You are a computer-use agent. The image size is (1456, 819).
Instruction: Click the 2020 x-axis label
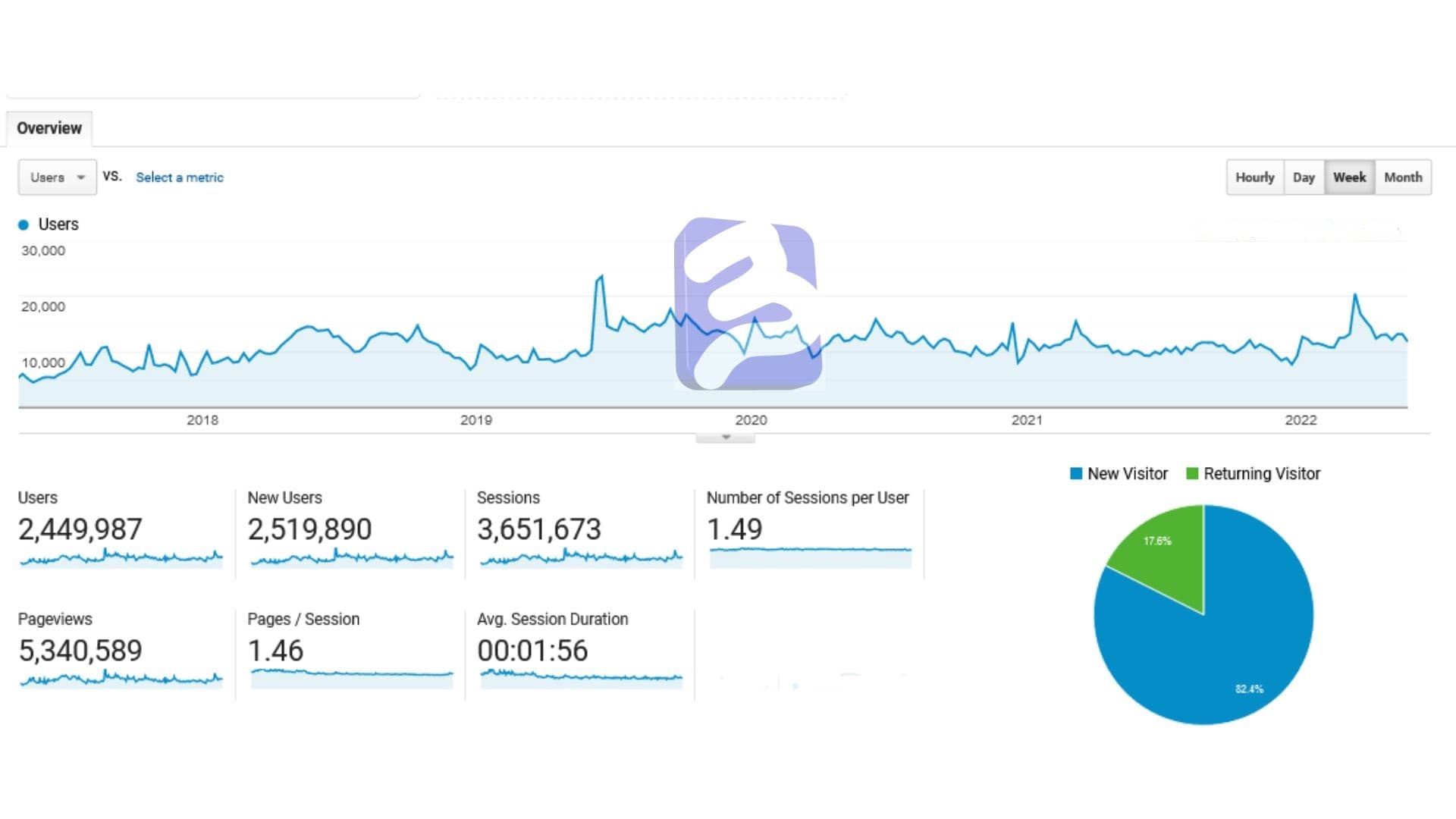(x=751, y=420)
